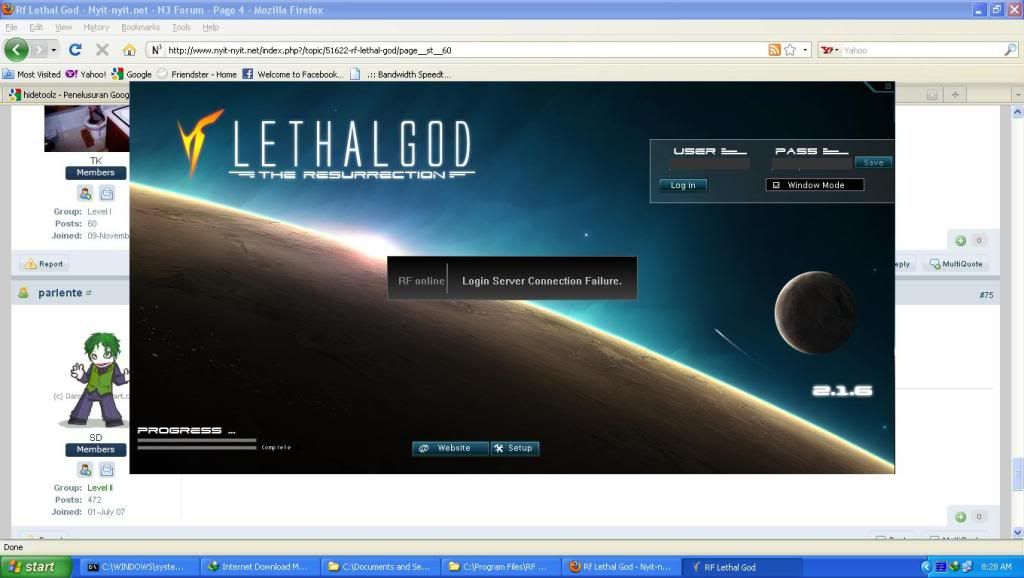Click the orange RSS feed icon

(774, 50)
